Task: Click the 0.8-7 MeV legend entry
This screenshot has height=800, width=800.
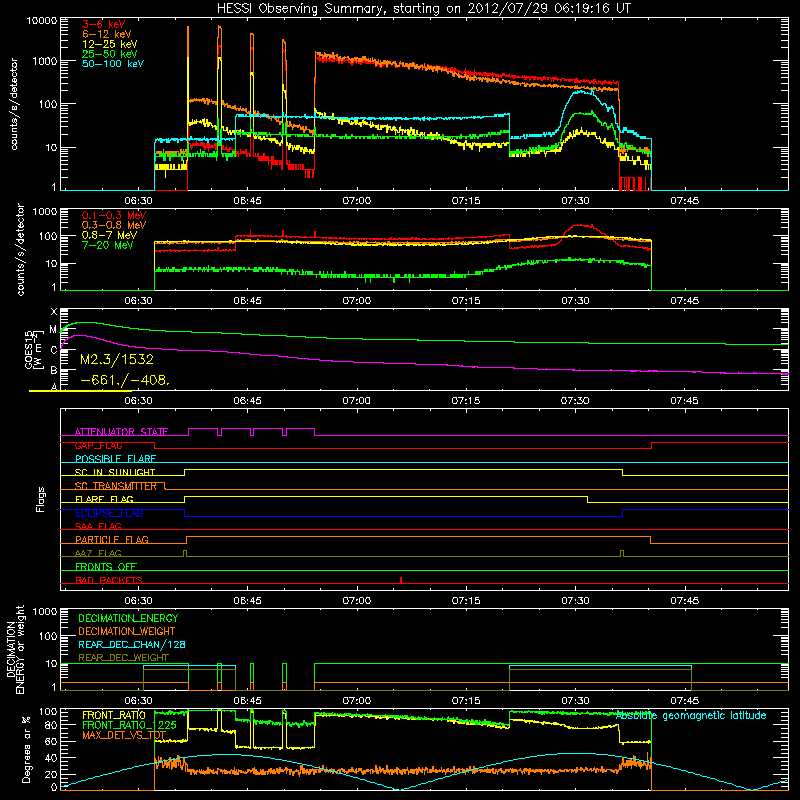Action: pyautogui.click(x=109, y=235)
